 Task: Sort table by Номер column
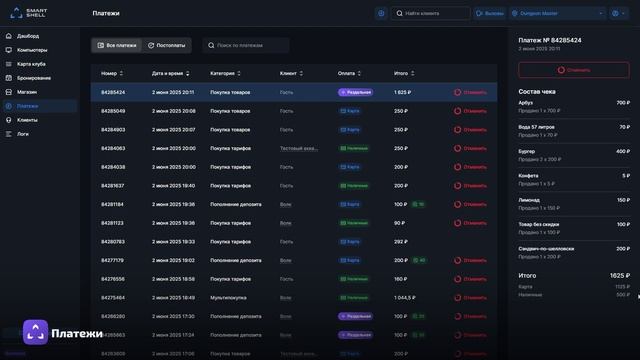click(x=112, y=73)
